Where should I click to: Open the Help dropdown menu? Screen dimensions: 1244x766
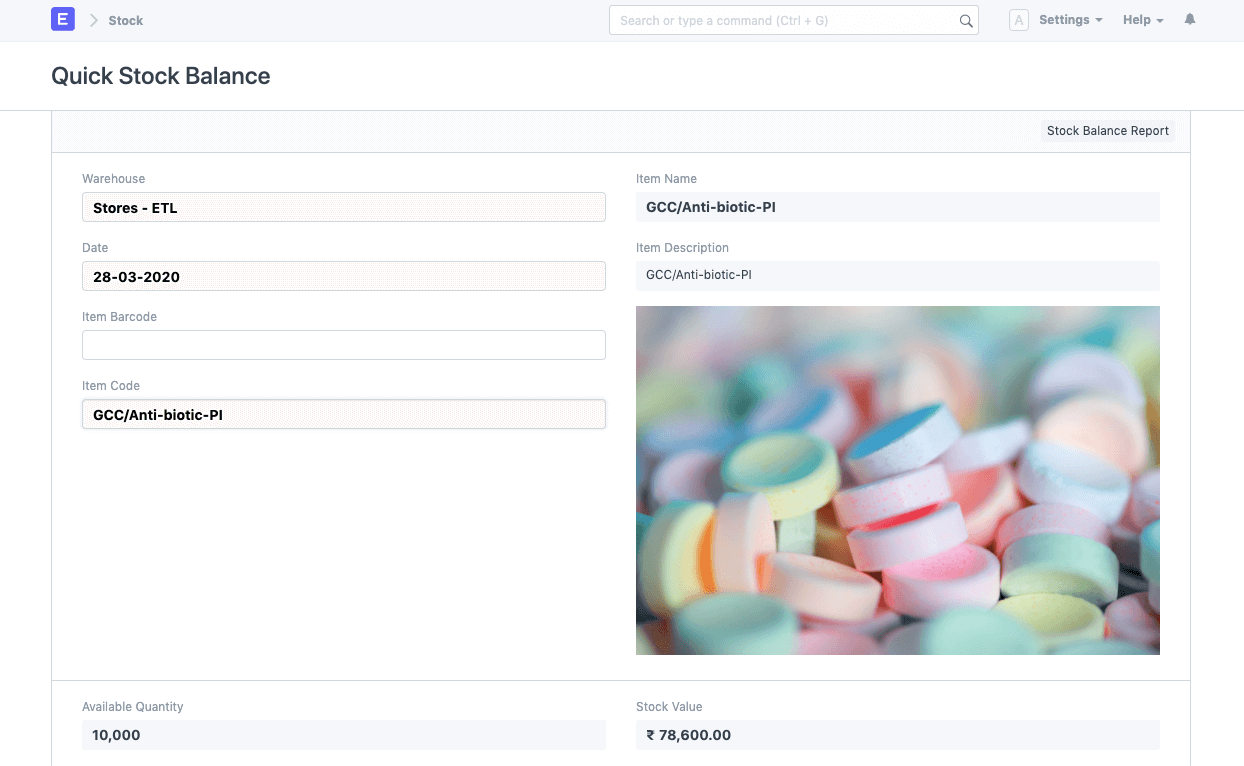click(x=1143, y=20)
